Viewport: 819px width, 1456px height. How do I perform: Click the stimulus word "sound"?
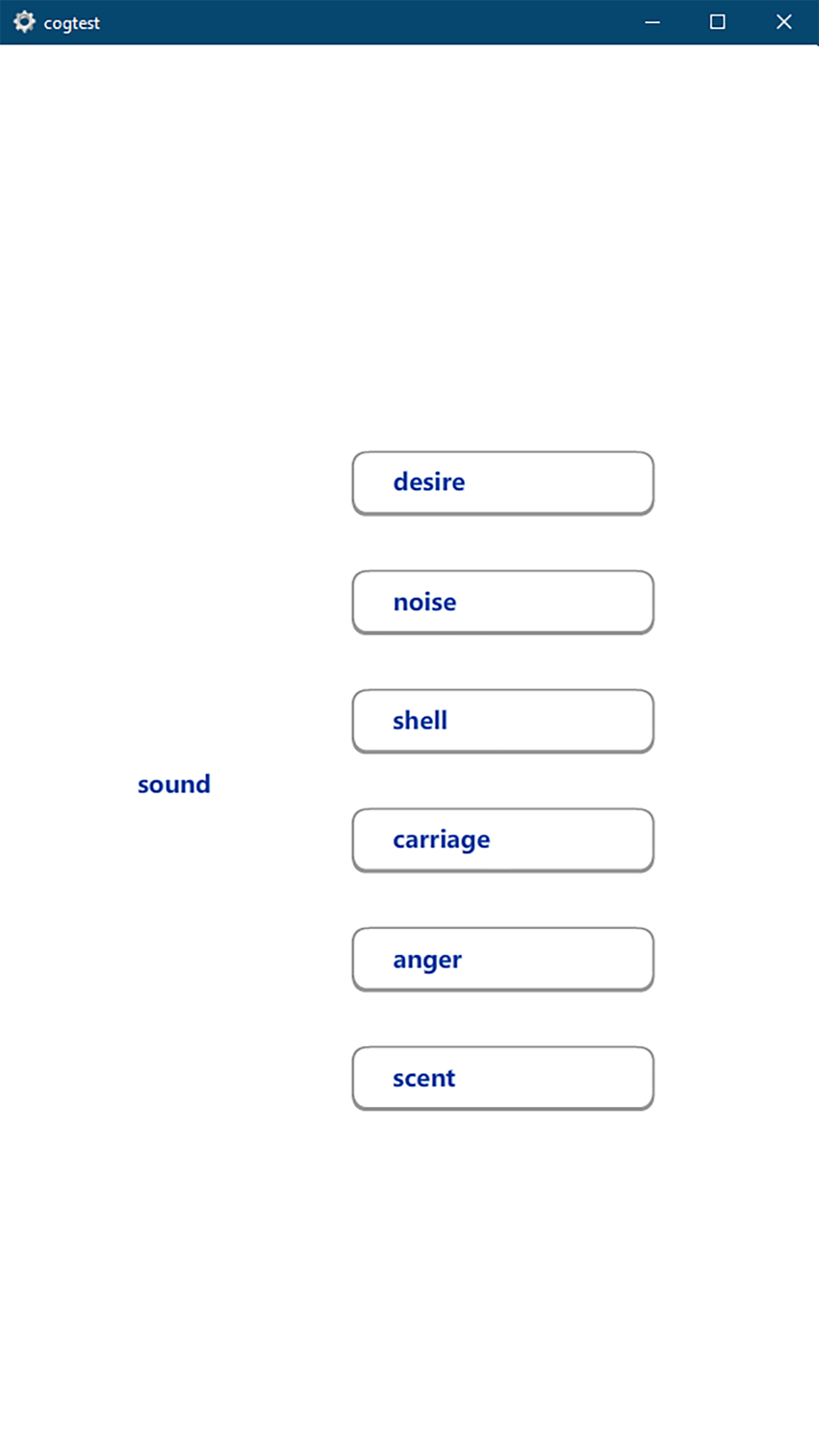click(x=174, y=784)
